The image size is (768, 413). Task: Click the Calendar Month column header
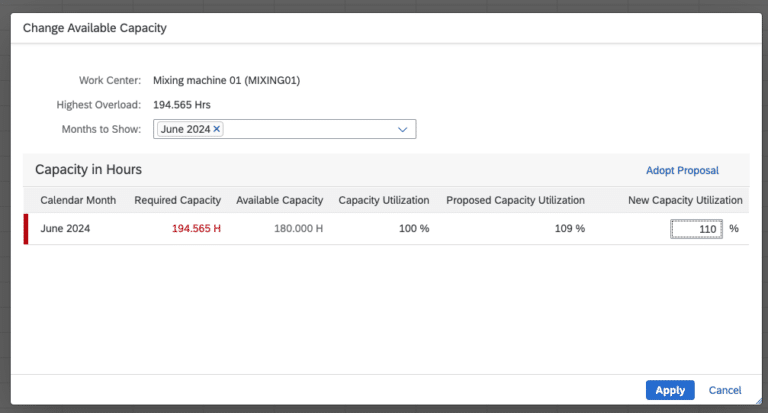click(x=79, y=200)
